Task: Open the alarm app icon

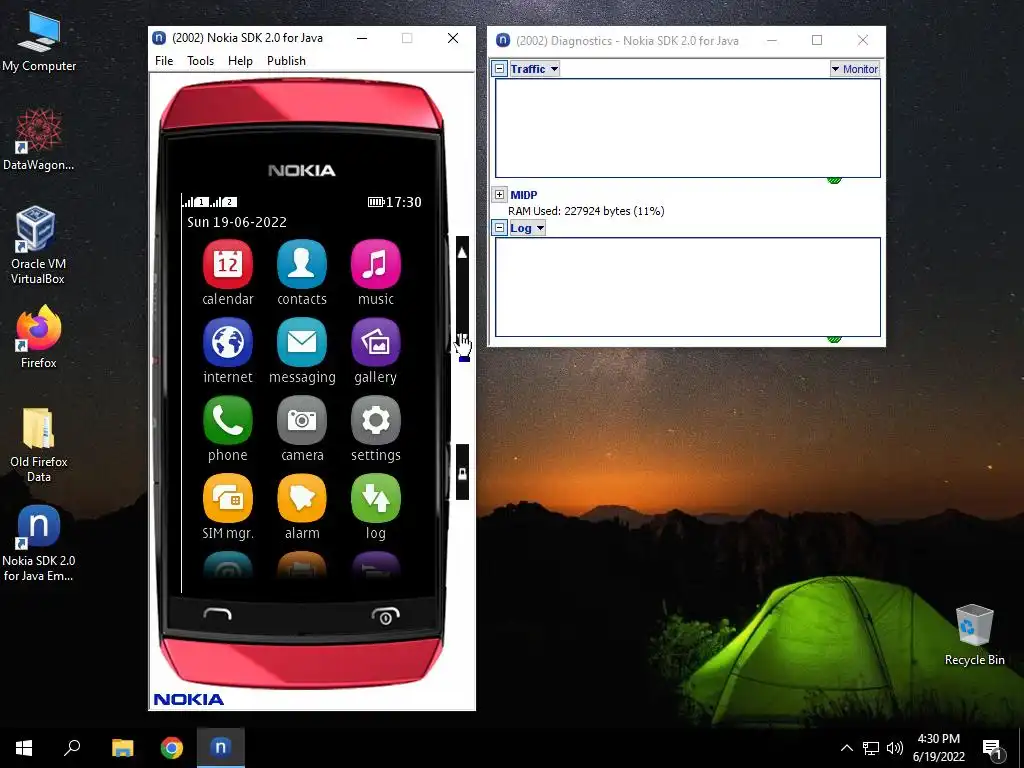Action: point(302,498)
